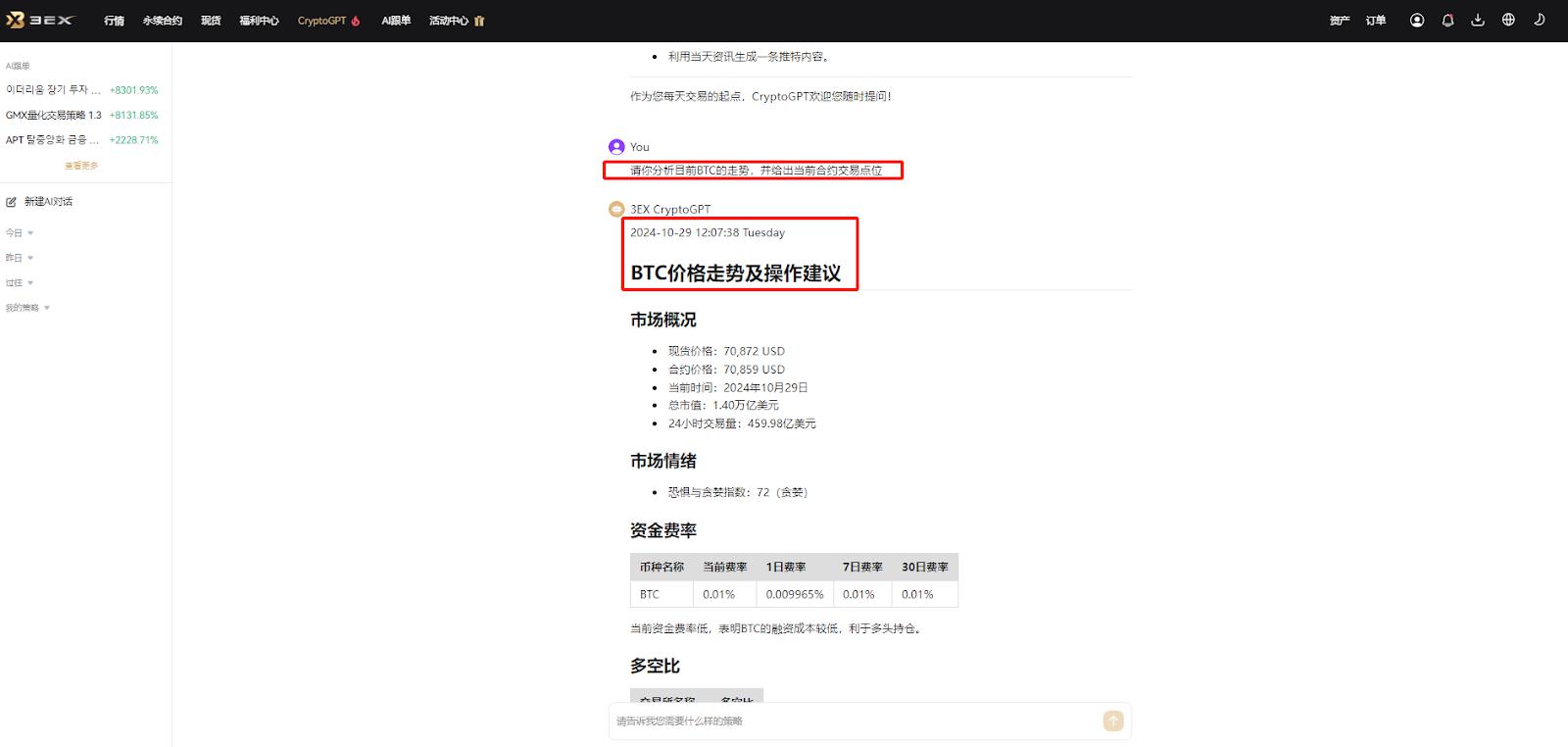Screen dimensions: 1568x747
Task: Click the 市场情绪 section heading
Action: 663,461
